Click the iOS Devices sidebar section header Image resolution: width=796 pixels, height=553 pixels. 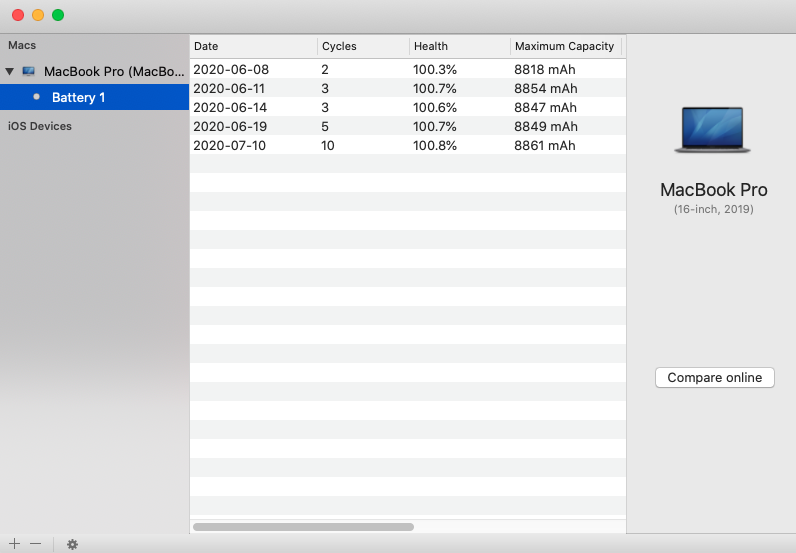click(x=40, y=126)
